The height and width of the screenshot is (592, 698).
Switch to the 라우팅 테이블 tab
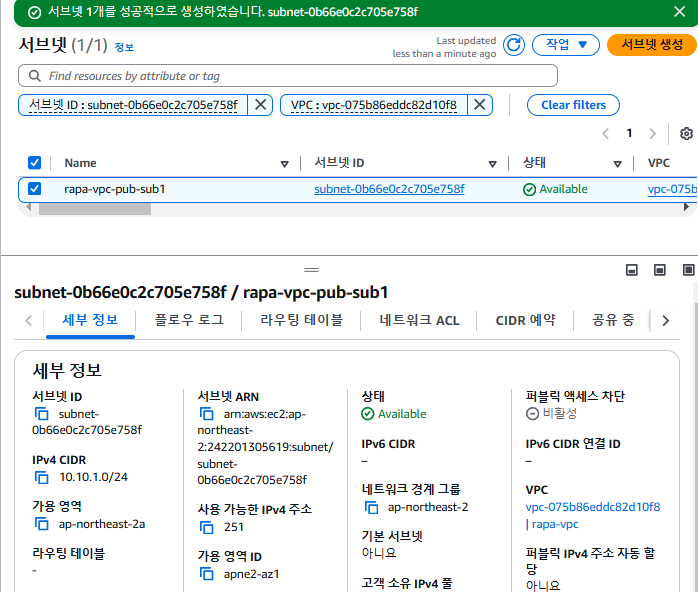(301, 320)
